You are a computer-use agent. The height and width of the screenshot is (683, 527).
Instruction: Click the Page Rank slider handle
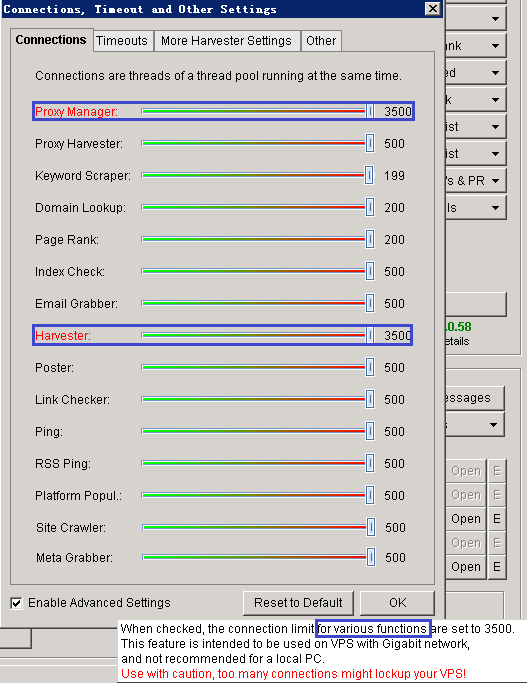[x=370, y=240]
